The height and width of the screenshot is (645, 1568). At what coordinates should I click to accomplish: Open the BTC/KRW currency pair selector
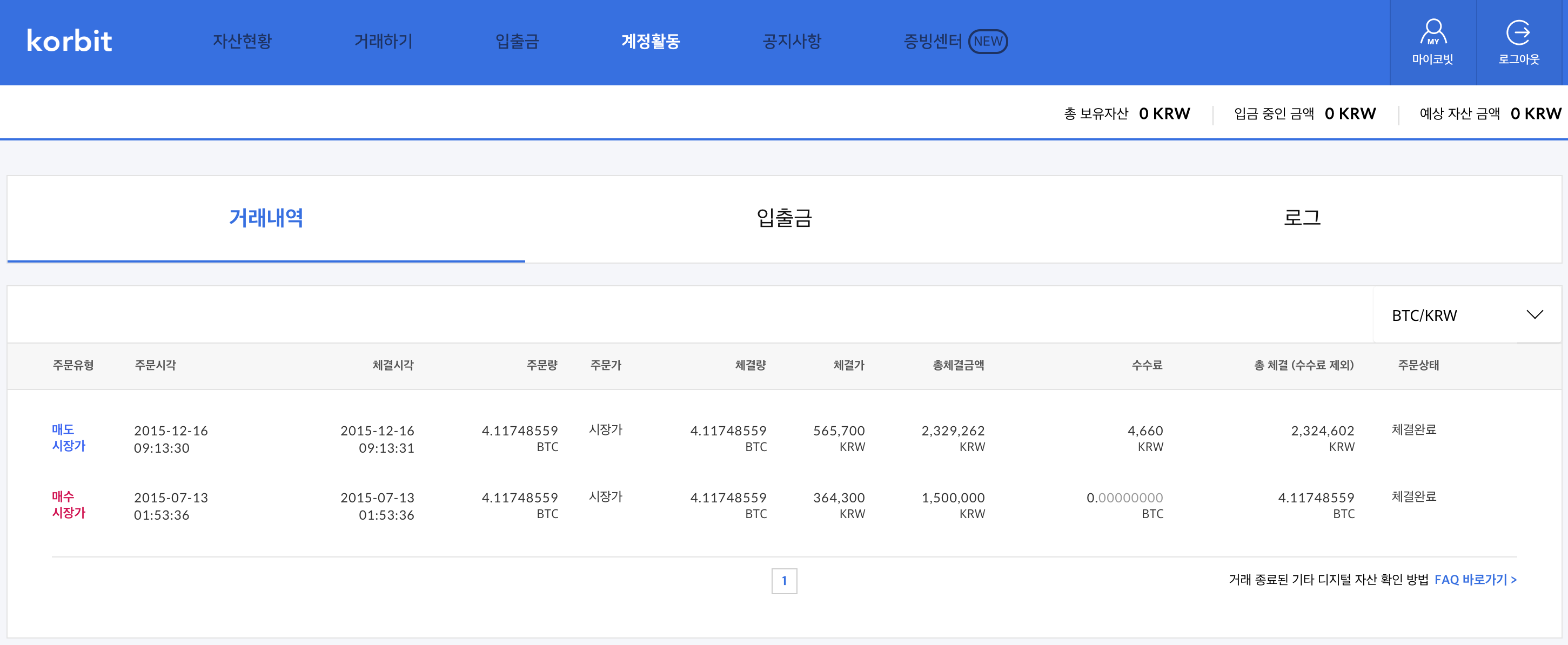pyautogui.click(x=1424, y=315)
